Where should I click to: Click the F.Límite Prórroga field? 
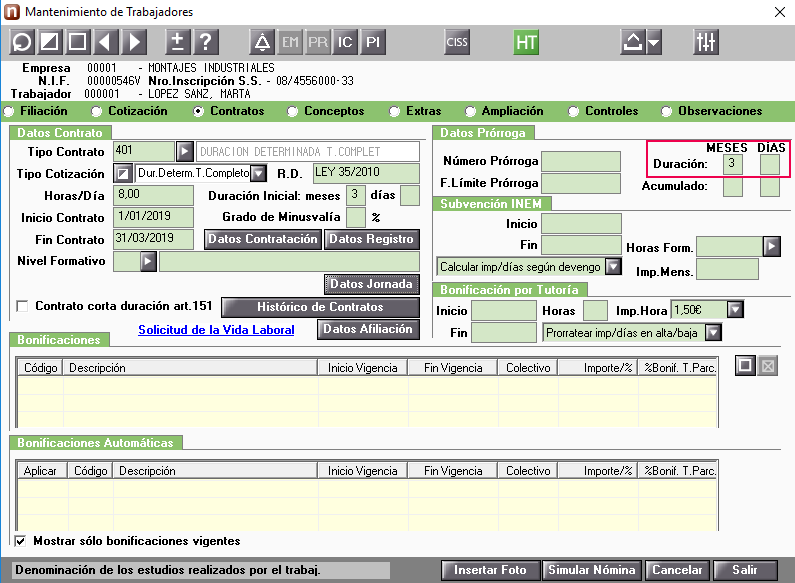581,183
